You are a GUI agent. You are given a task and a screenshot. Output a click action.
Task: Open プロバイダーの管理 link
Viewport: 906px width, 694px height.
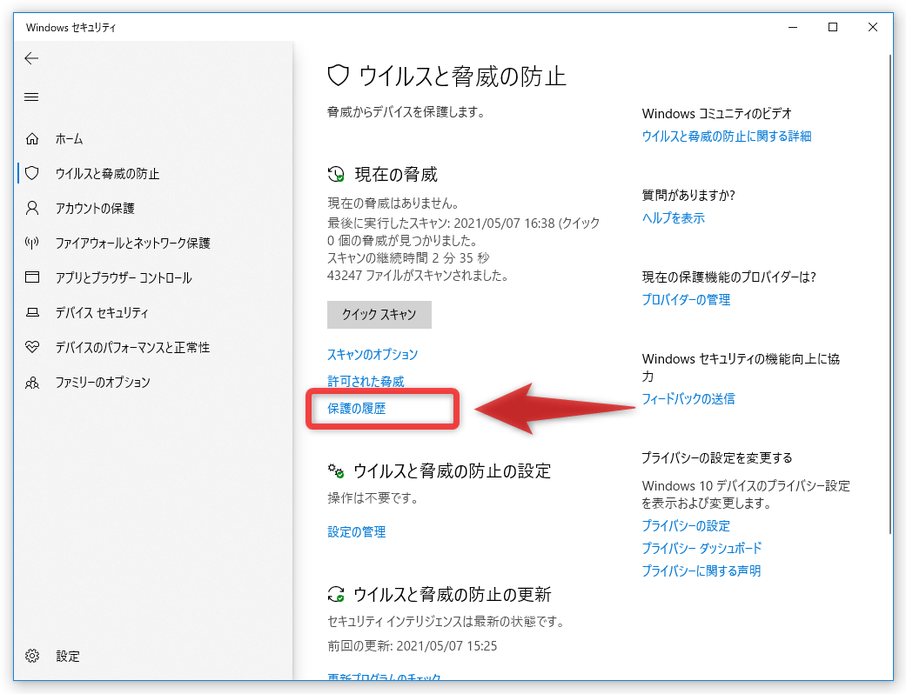pos(686,300)
